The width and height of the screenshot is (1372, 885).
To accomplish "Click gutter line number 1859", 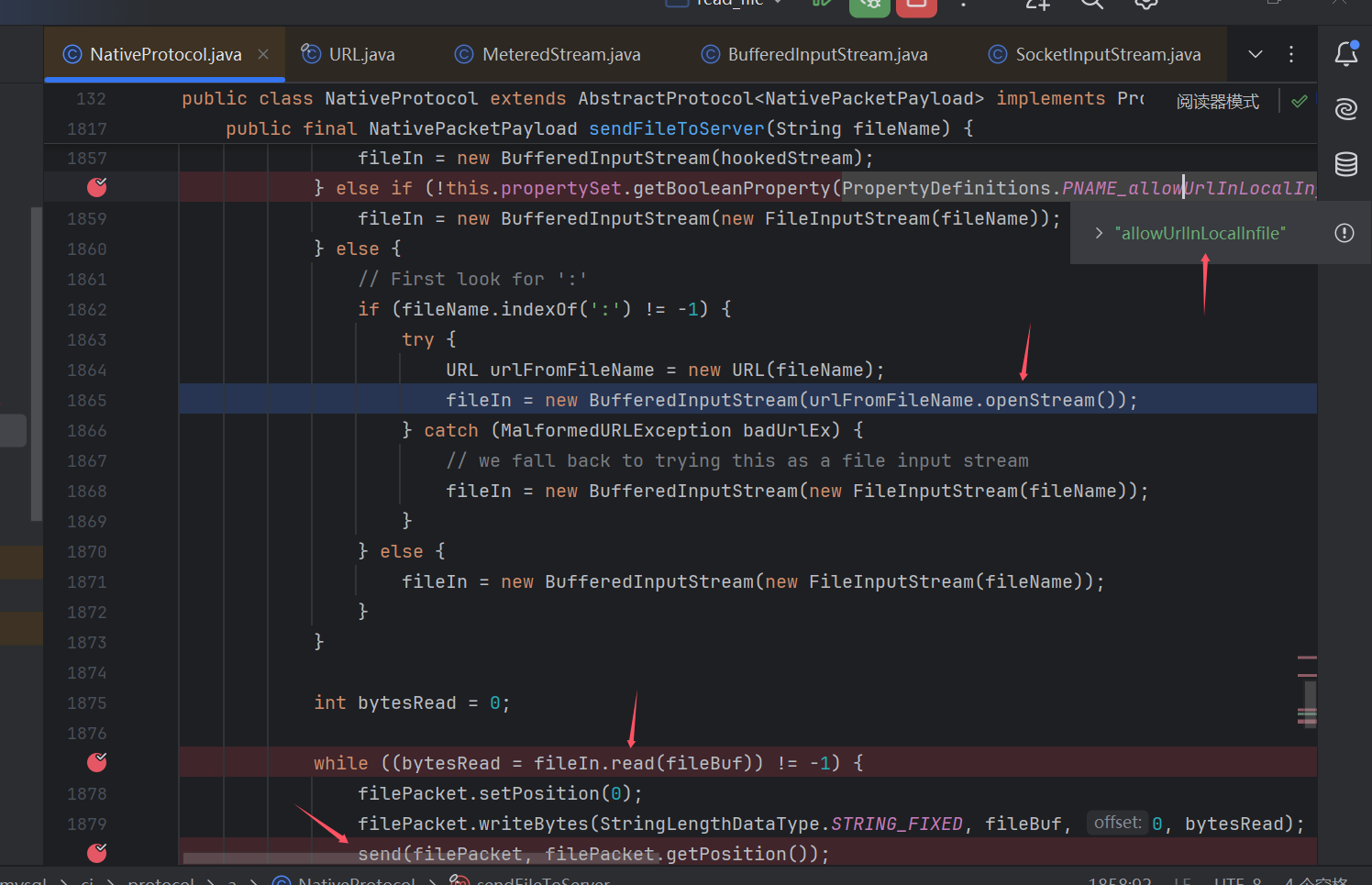I will click(x=87, y=218).
